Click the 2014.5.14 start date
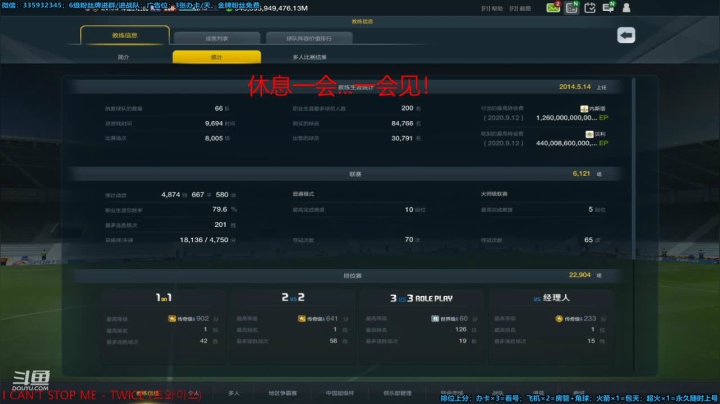This screenshot has width=720, height=404. point(574,87)
